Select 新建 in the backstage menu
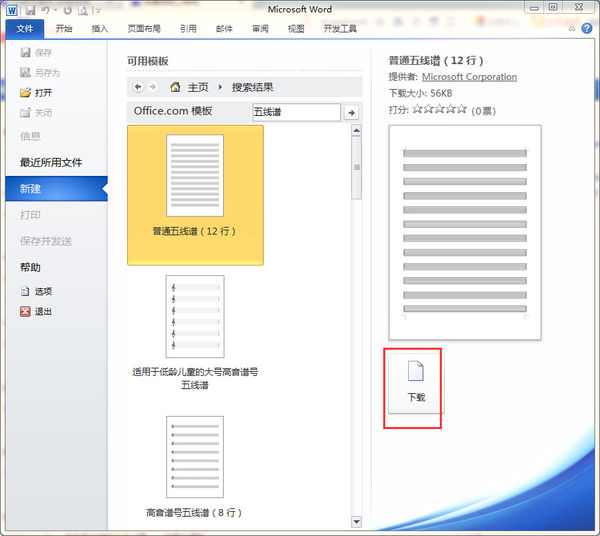The width and height of the screenshot is (600, 536). coord(57,189)
